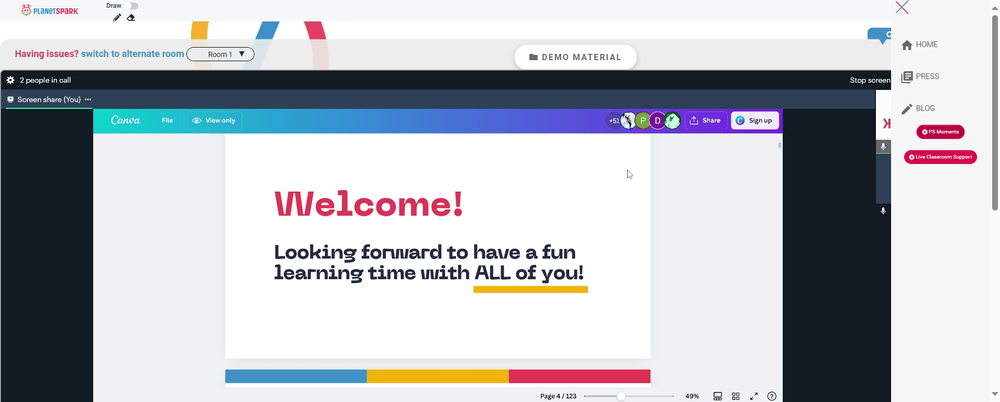Click the upper participant tile microphone
This screenshot has height=402, width=1000.
click(883, 146)
